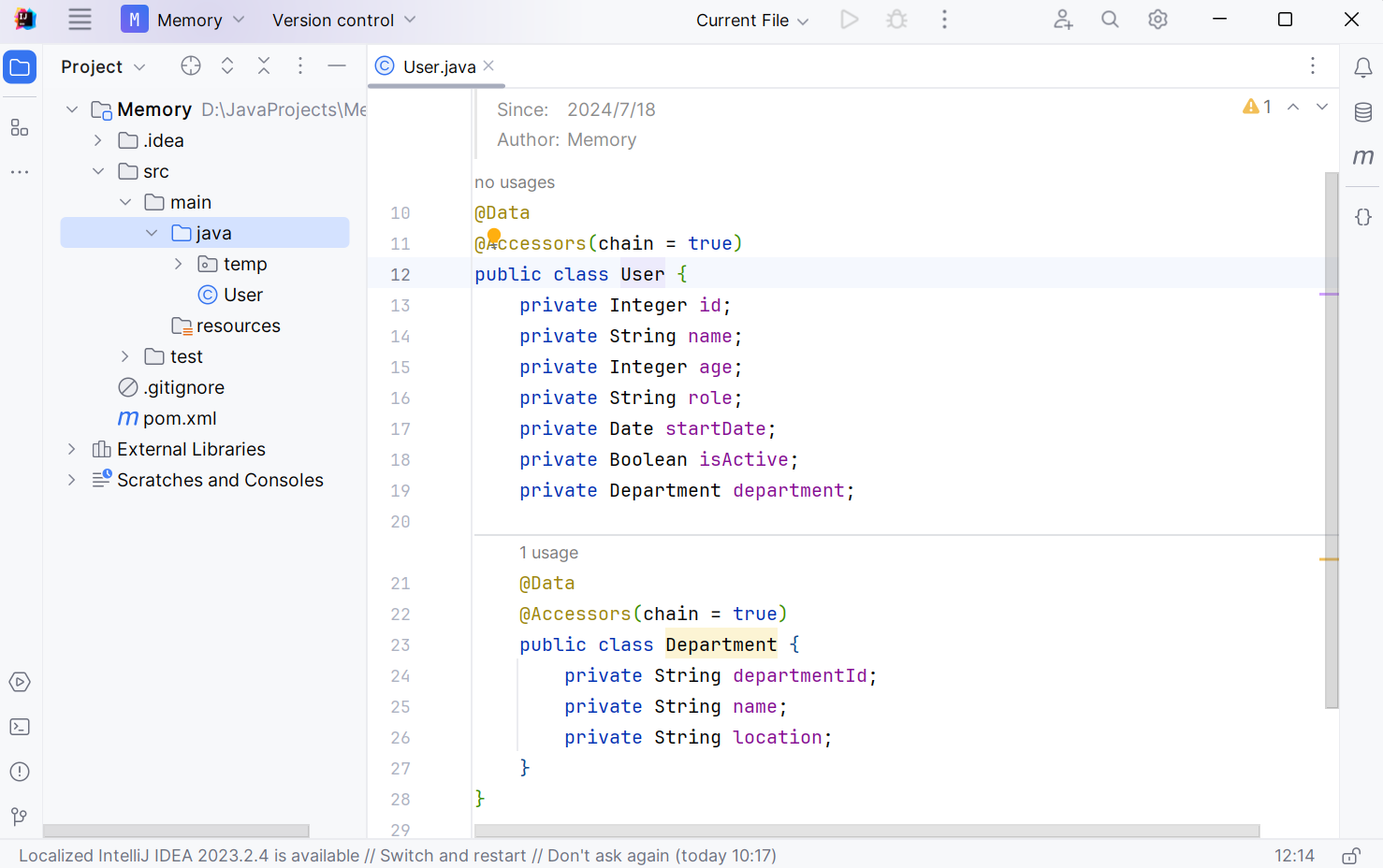Click Department class name in editor
Viewport: 1383px width, 868px height.
point(721,644)
